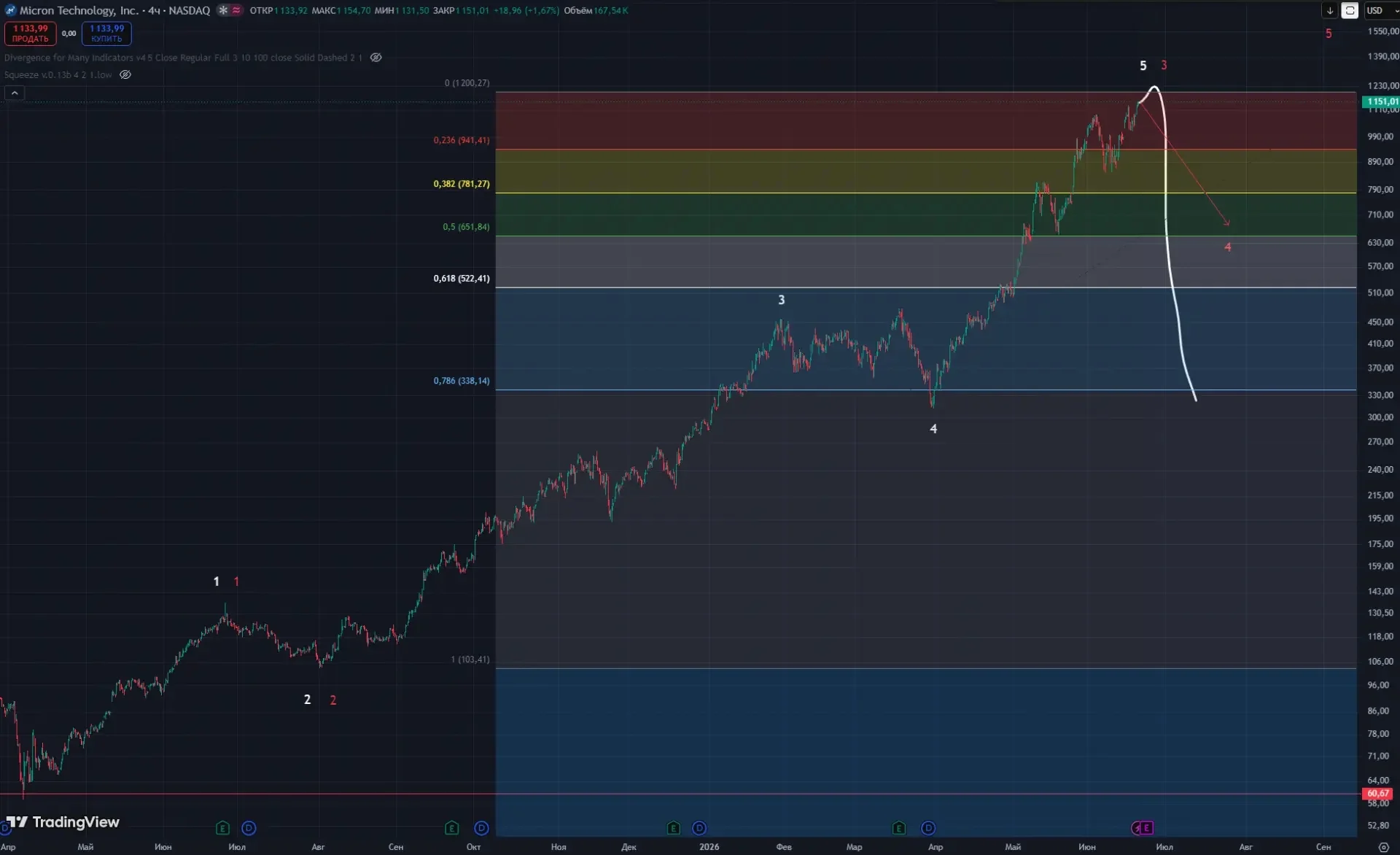Click the green 1 151,01 current price label

click(1381, 101)
